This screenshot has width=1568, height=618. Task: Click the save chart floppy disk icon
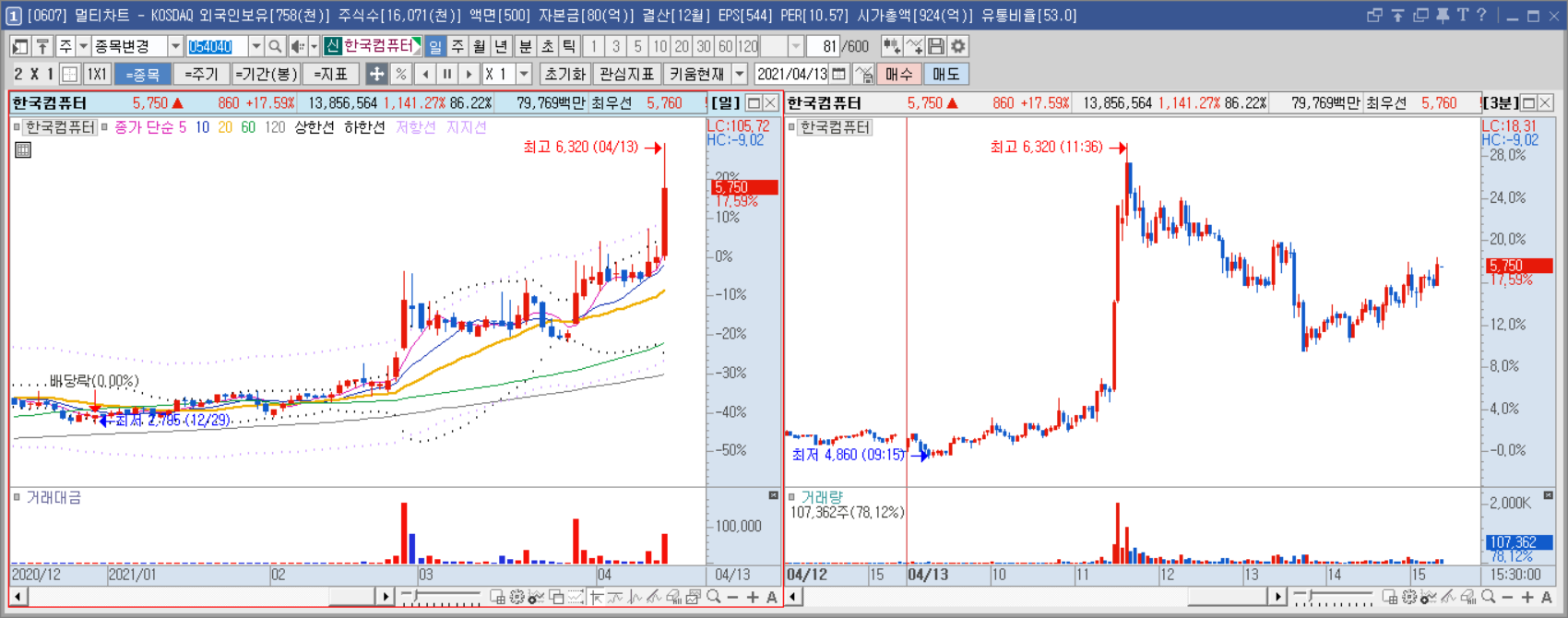click(x=935, y=46)
